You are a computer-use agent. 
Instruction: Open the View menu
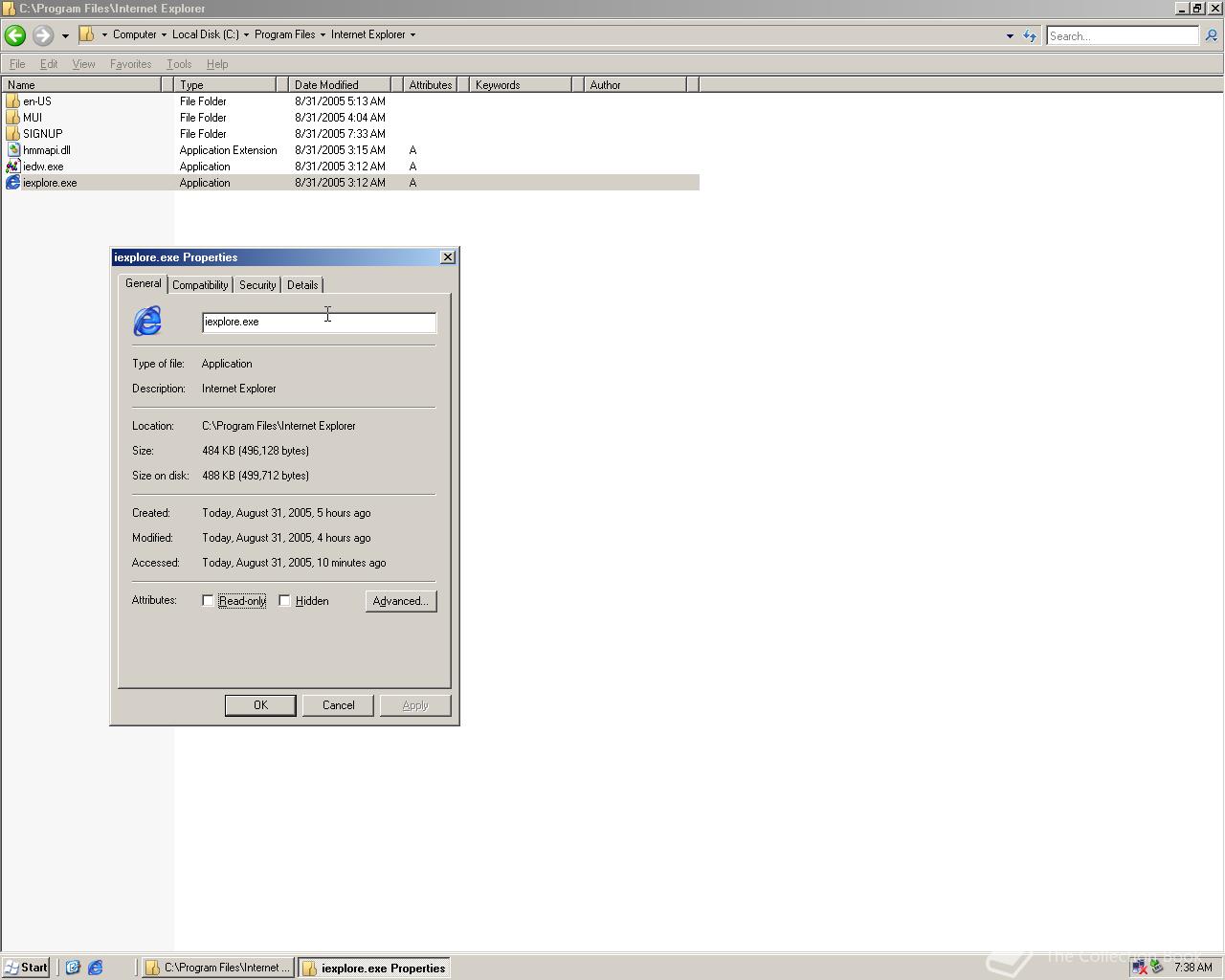pos(83,64)
